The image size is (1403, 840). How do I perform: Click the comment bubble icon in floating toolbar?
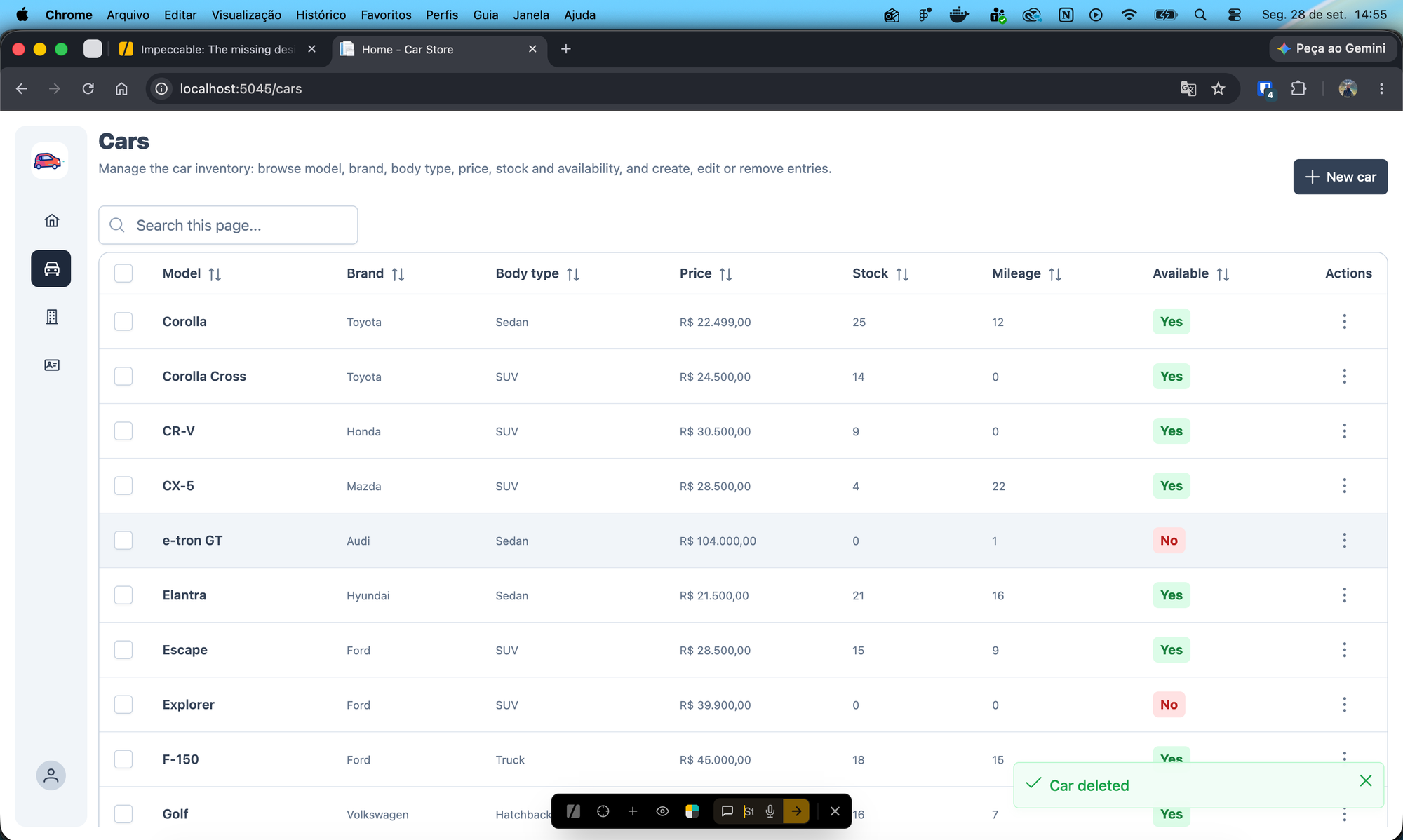tap(727, 811)
